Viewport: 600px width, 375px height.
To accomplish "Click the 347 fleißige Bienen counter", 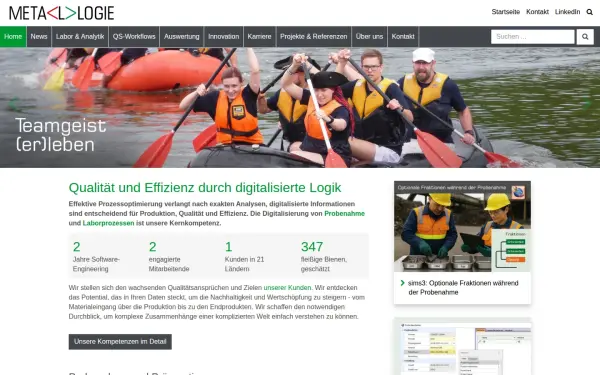I will 324,256.
